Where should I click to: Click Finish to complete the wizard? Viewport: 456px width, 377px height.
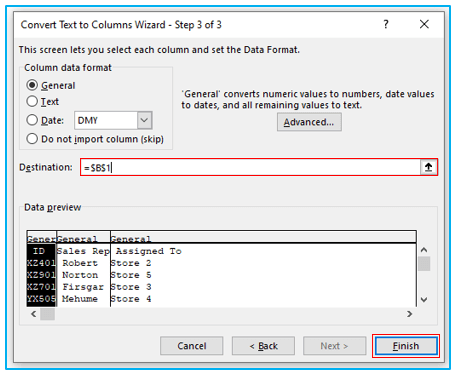(x=406, y=346)
